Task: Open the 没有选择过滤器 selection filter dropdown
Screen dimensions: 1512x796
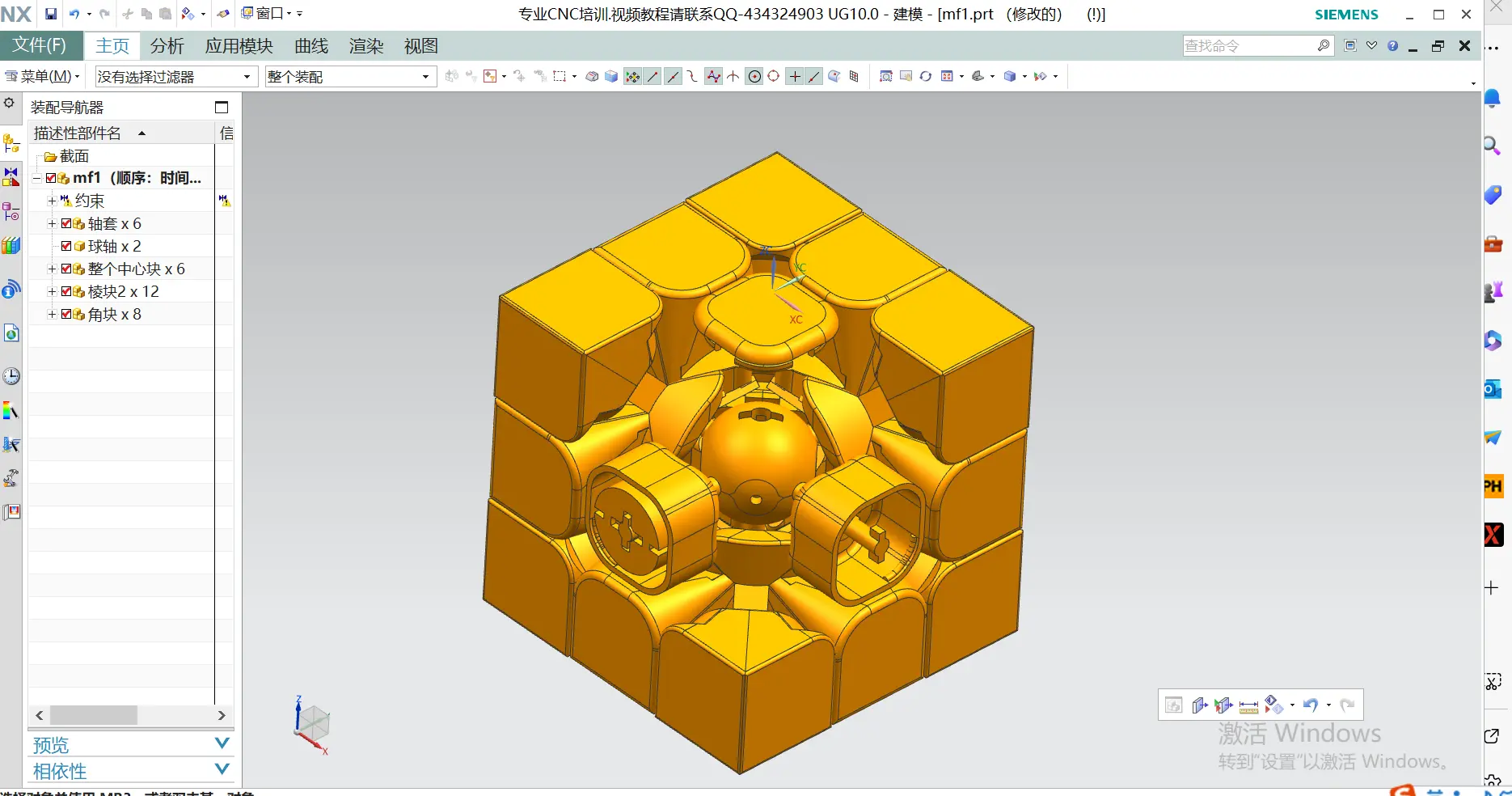Action: (x=175, y=77)
